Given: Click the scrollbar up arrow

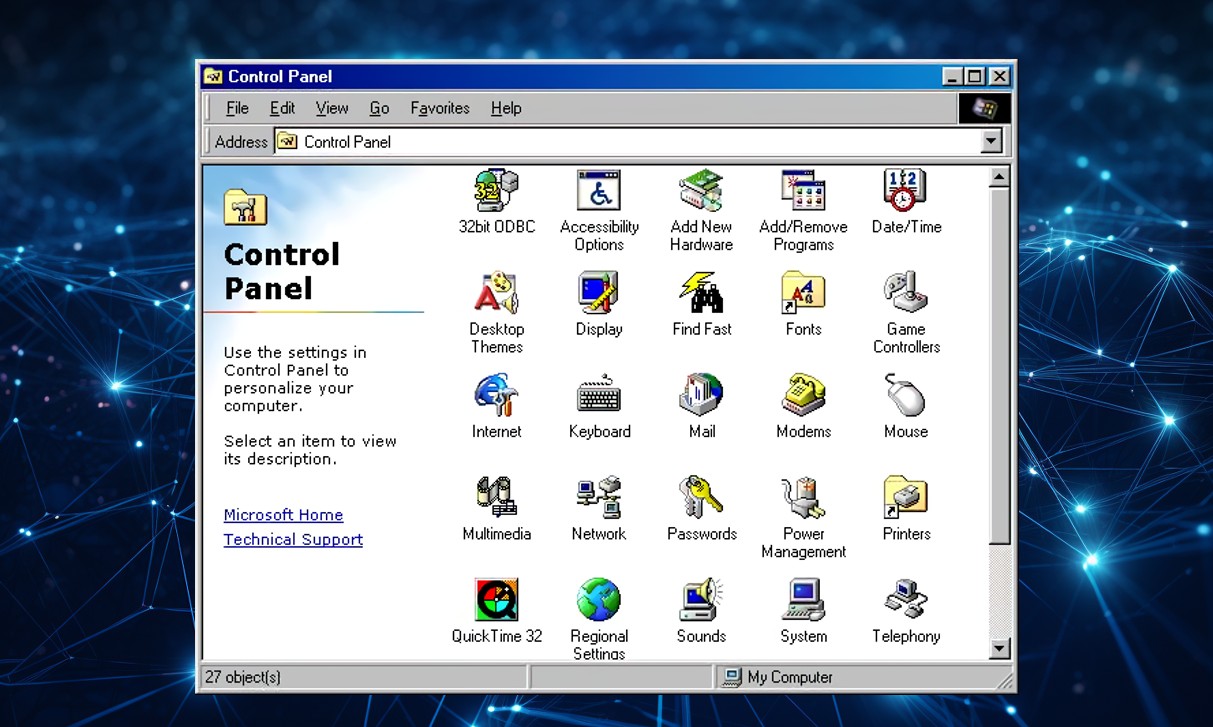Looking at the screenshot, I should click(999, 178).
